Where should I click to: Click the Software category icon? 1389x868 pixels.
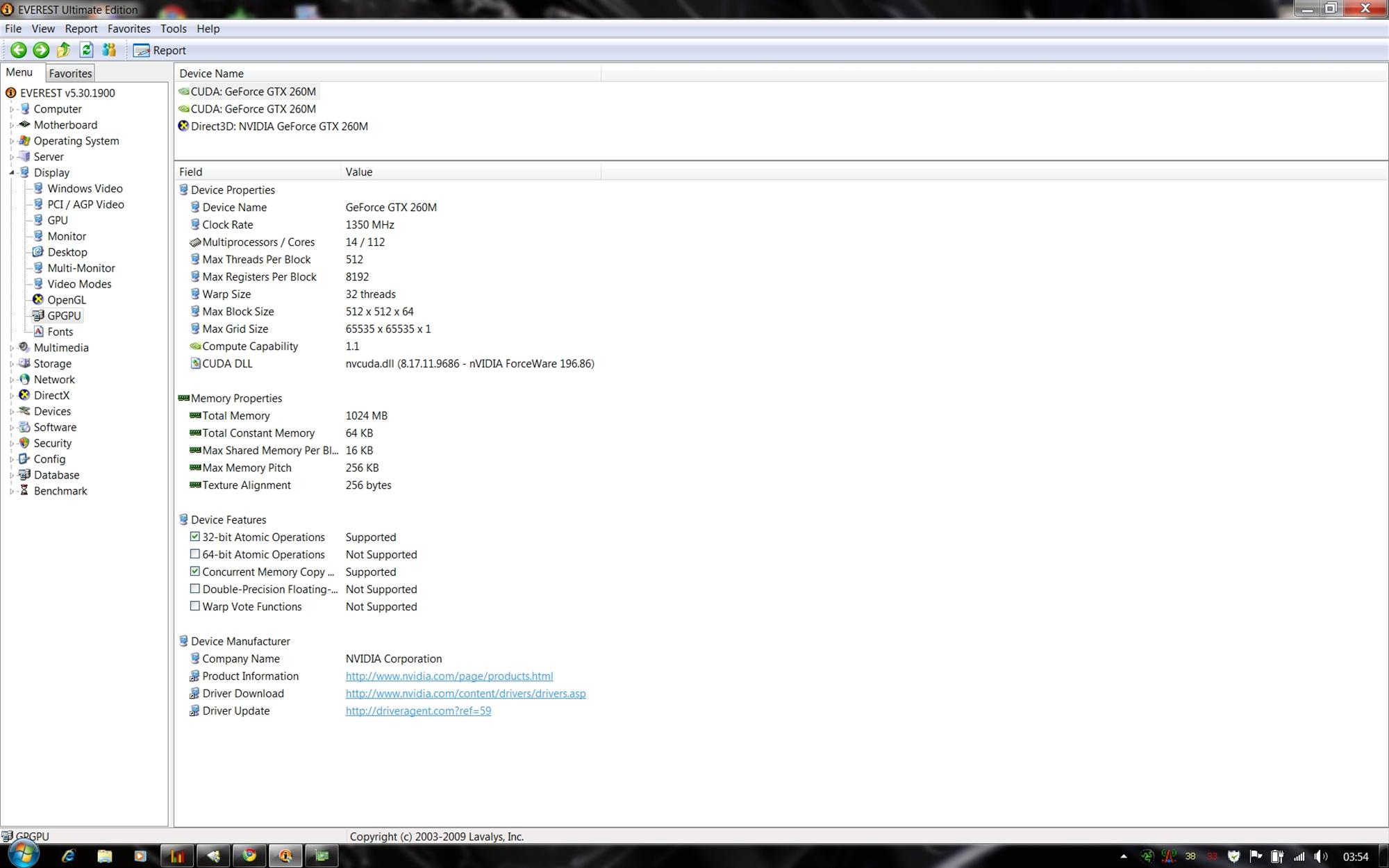(24, 427)
